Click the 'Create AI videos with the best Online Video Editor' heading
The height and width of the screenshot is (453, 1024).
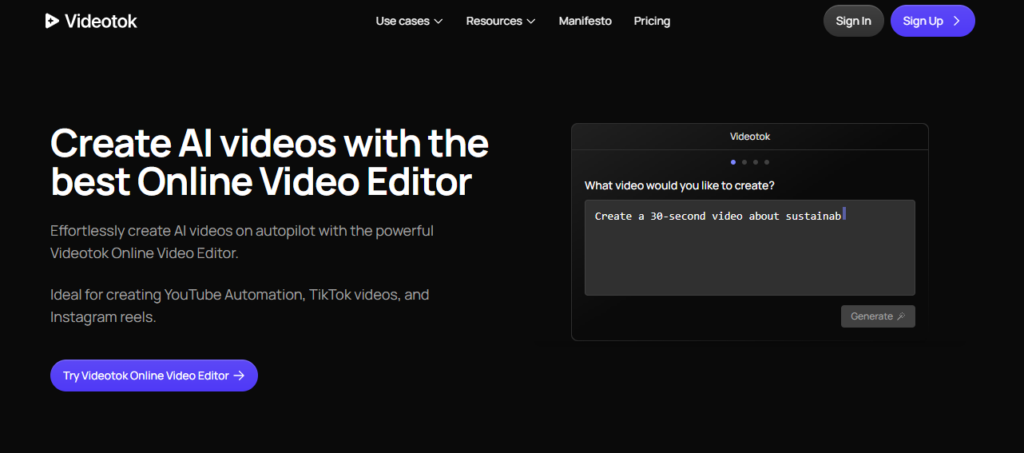[269, 163]
